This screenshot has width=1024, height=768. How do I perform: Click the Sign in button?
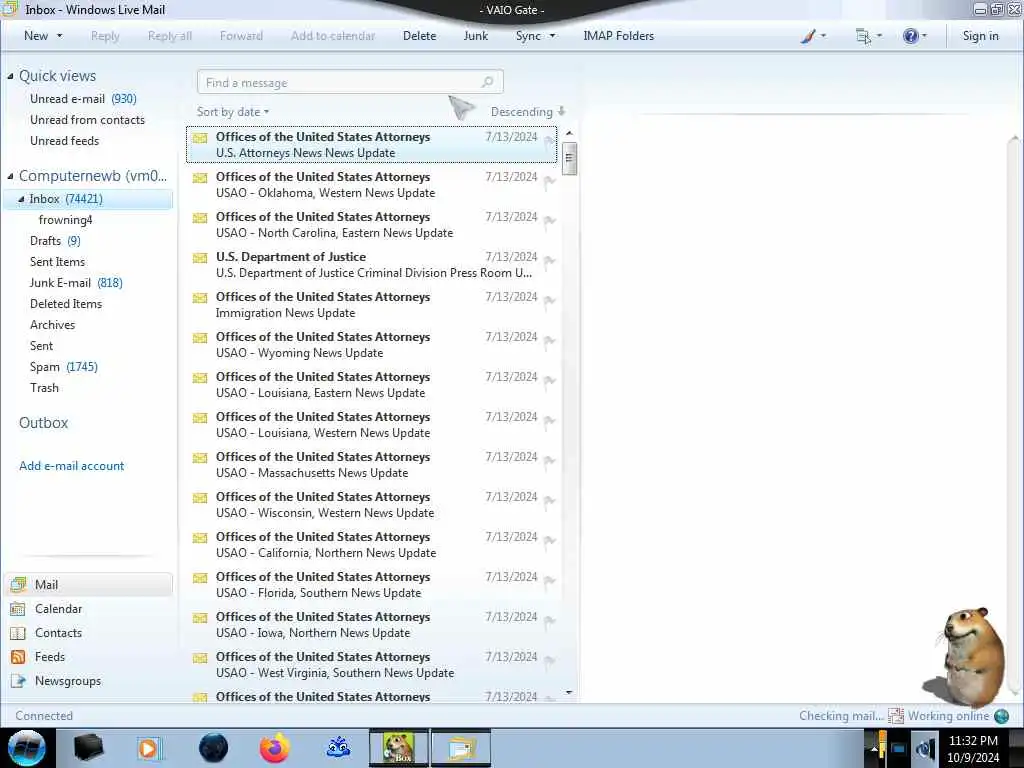[x=980, y=36]
